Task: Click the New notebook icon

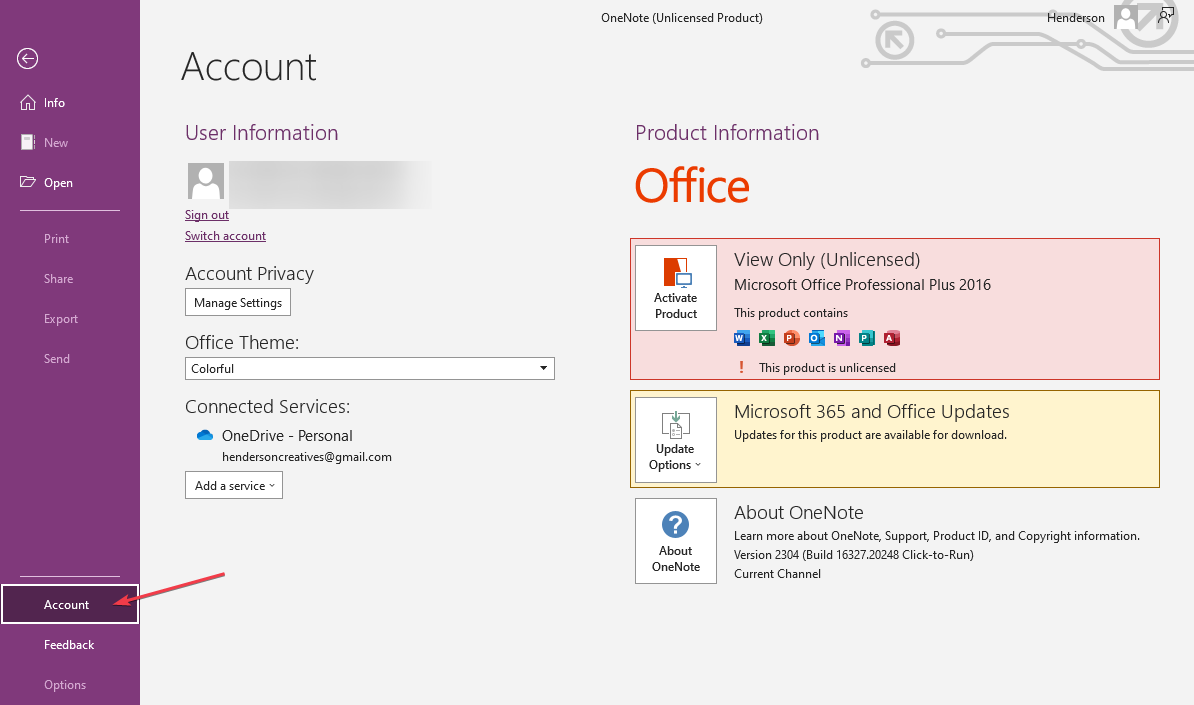Action: [x=27, y=142]
